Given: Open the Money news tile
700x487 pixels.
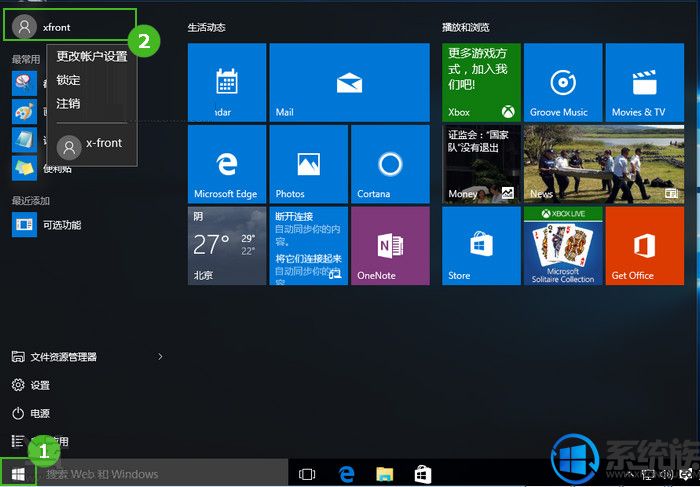Looking at the screenshot, I should [481, 164].
